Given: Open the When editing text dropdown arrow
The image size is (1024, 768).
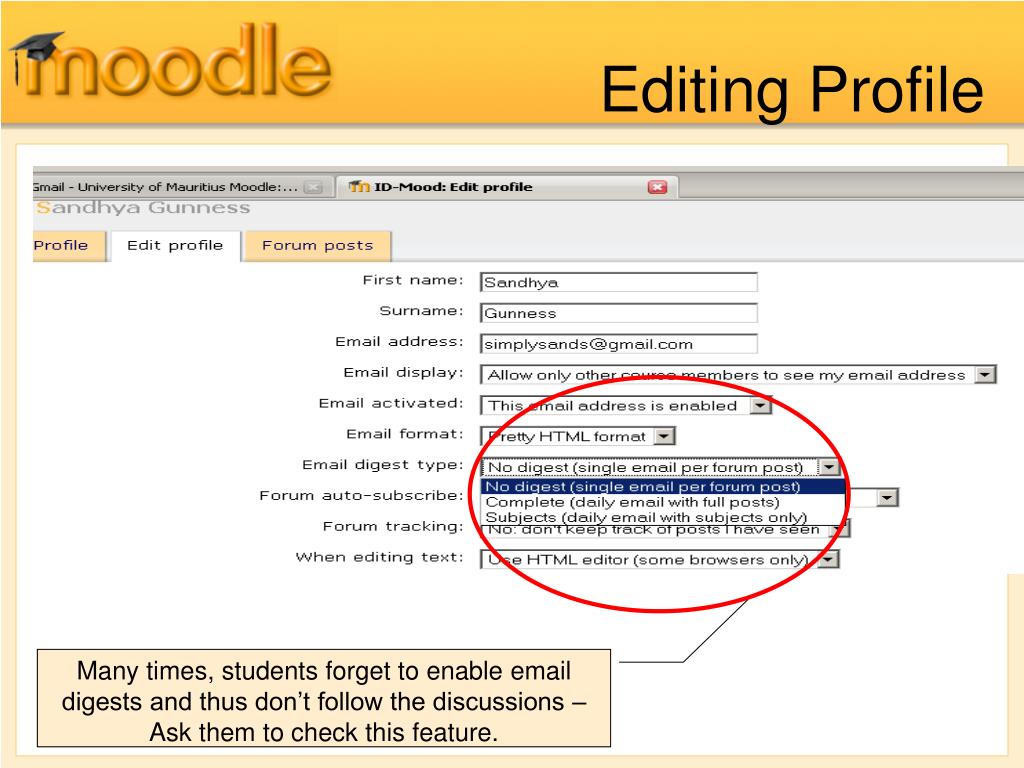Looking at the screenshot, I should [x=829, y=560].
